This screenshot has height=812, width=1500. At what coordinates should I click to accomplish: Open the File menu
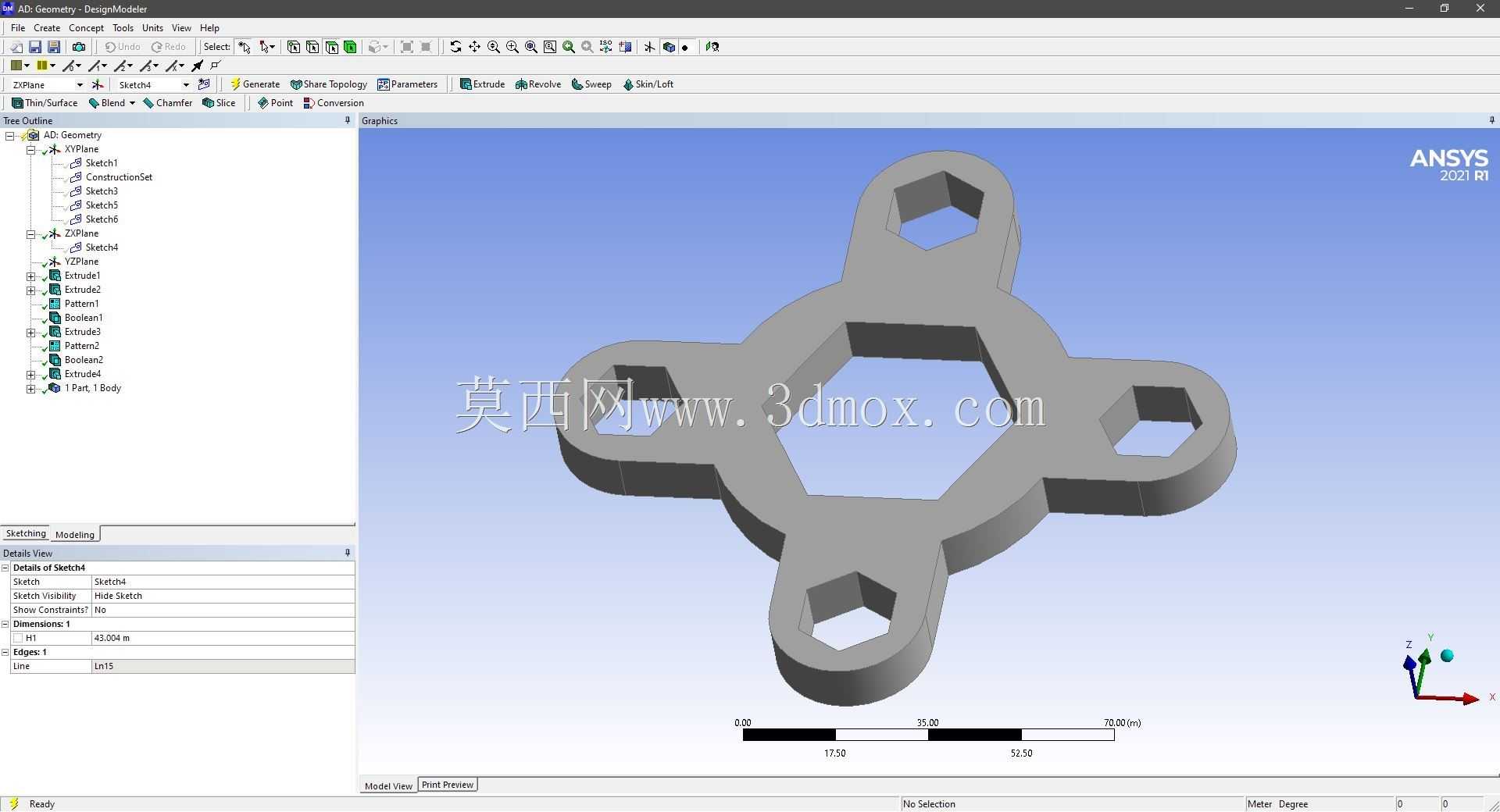pos(18,28)
